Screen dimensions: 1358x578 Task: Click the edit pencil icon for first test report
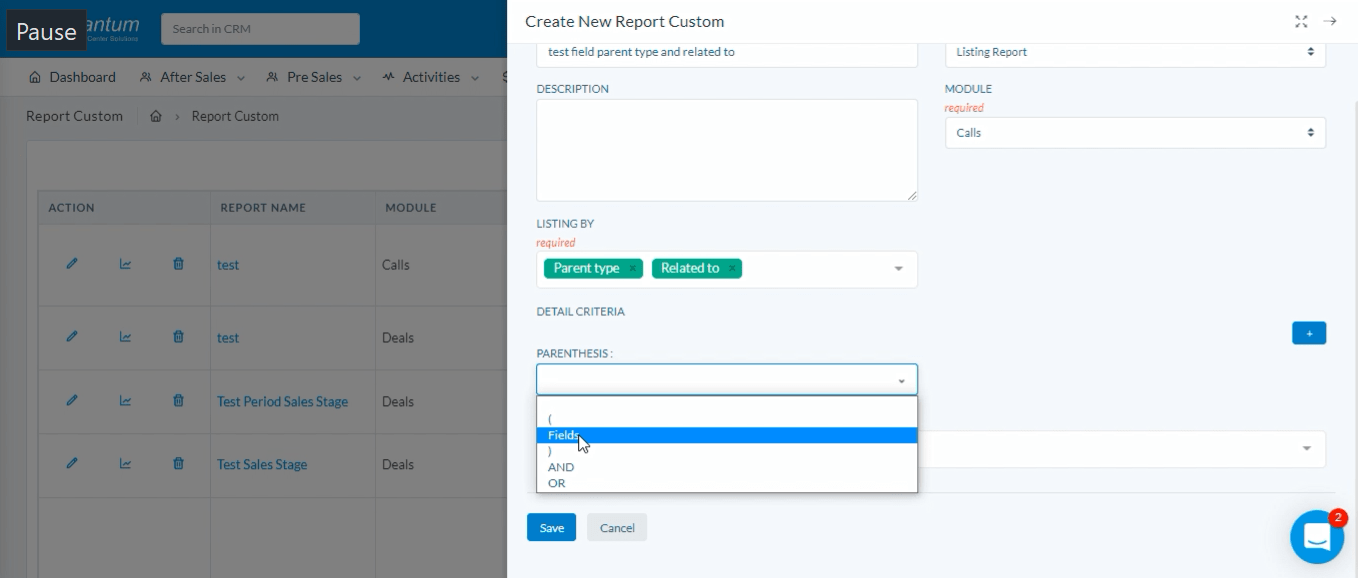(x=72, y=264)
